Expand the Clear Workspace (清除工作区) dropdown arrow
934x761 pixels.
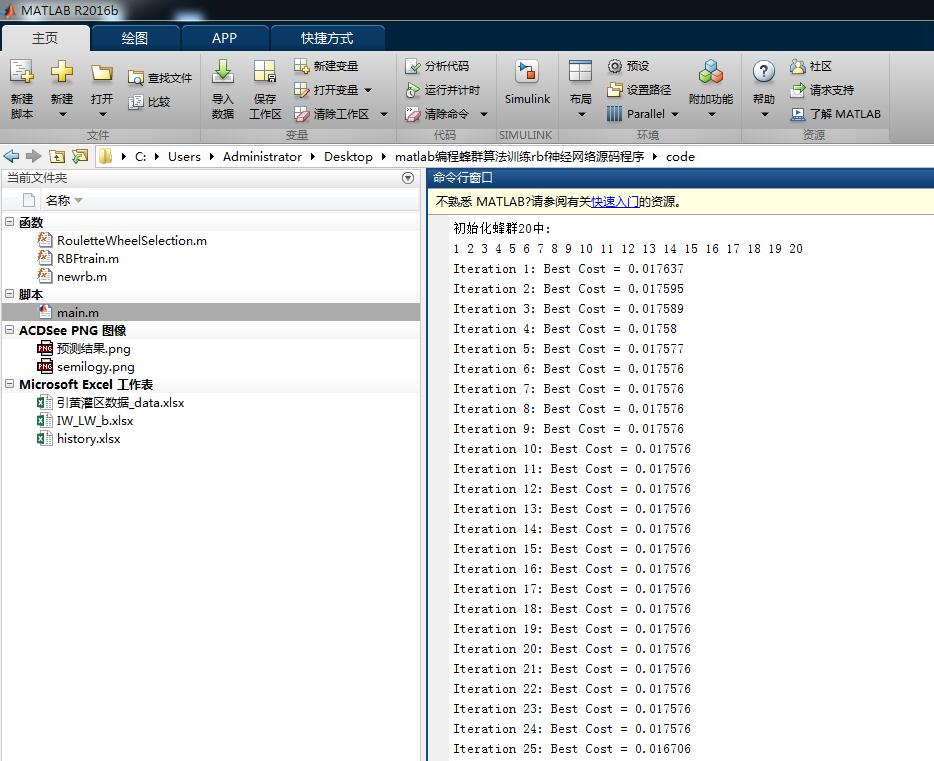(384, 114)
